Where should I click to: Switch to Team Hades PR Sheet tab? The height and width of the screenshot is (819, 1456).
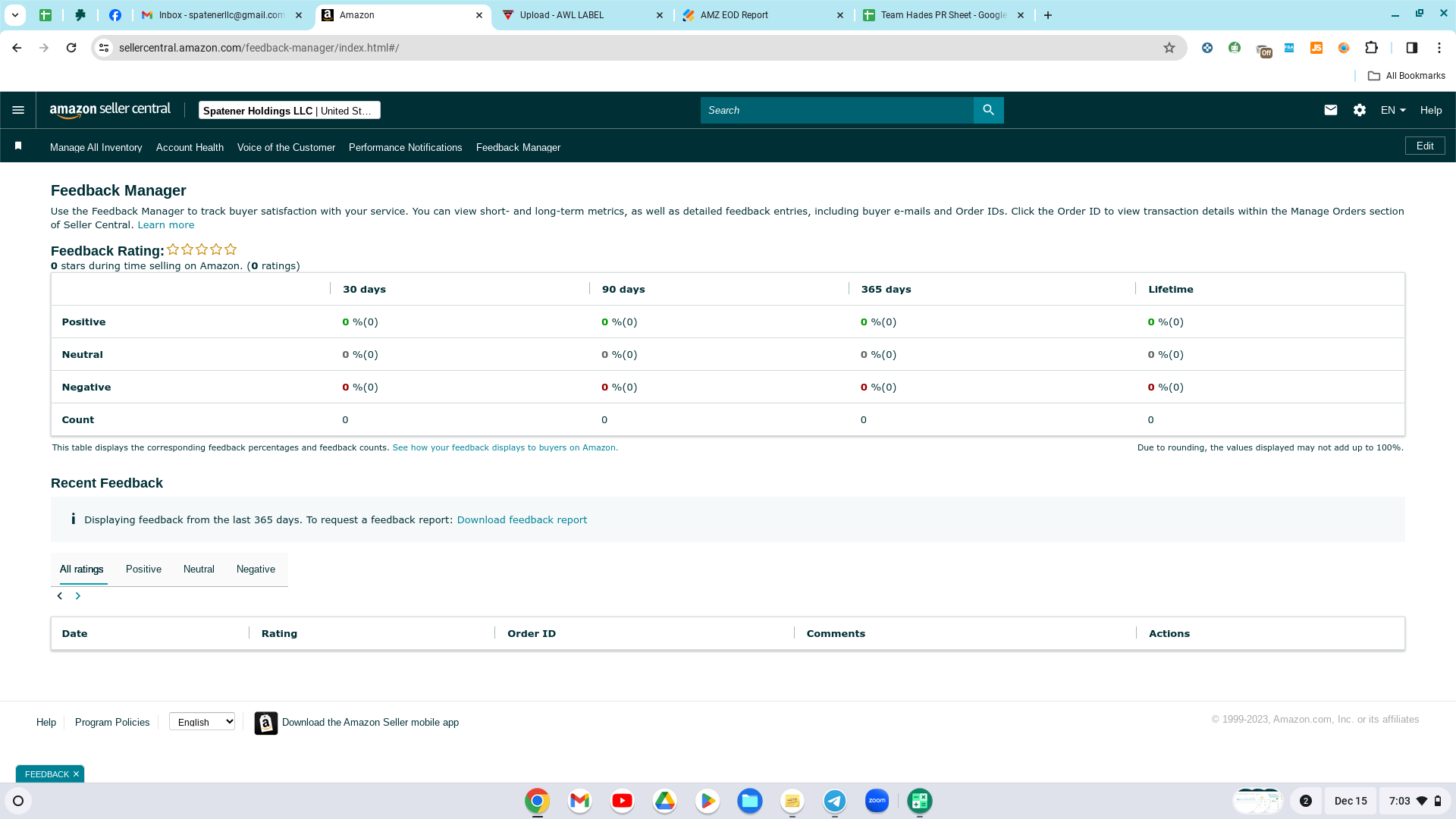pos(943,15)
